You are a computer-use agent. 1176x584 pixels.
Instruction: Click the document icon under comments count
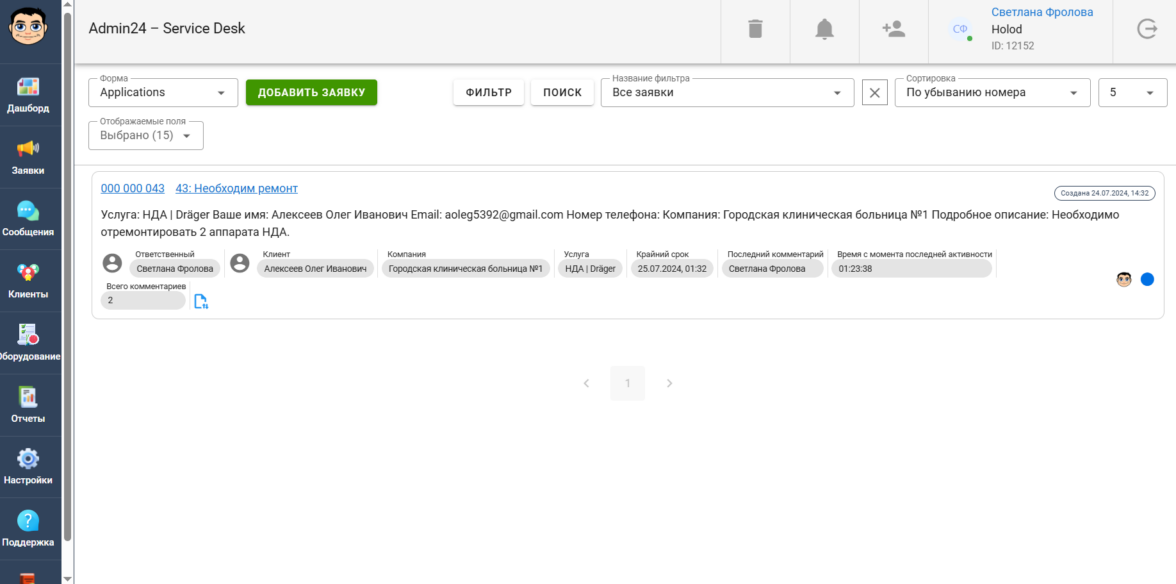pos(201,301)
